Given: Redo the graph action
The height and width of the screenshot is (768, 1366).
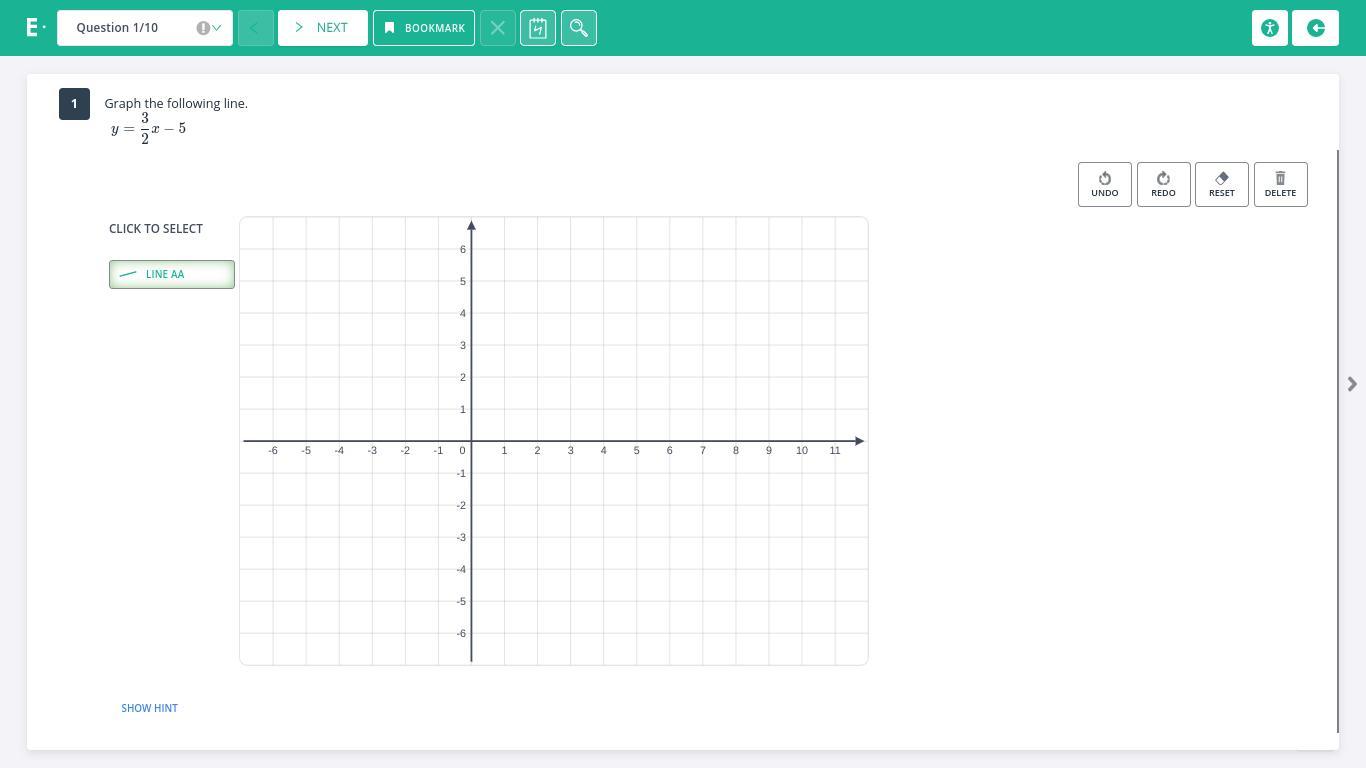Looking at the screenshot, I should click(1164, 185).
